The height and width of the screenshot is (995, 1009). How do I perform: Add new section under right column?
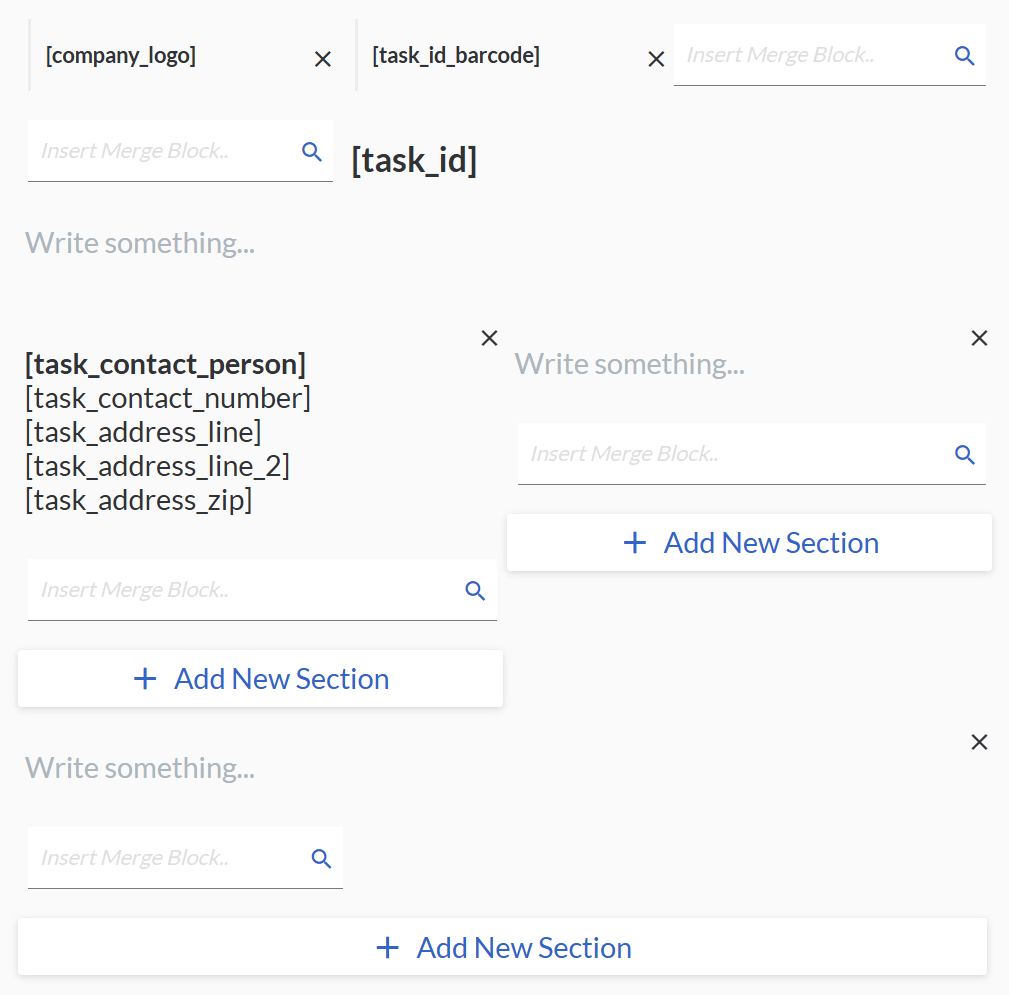749,543
